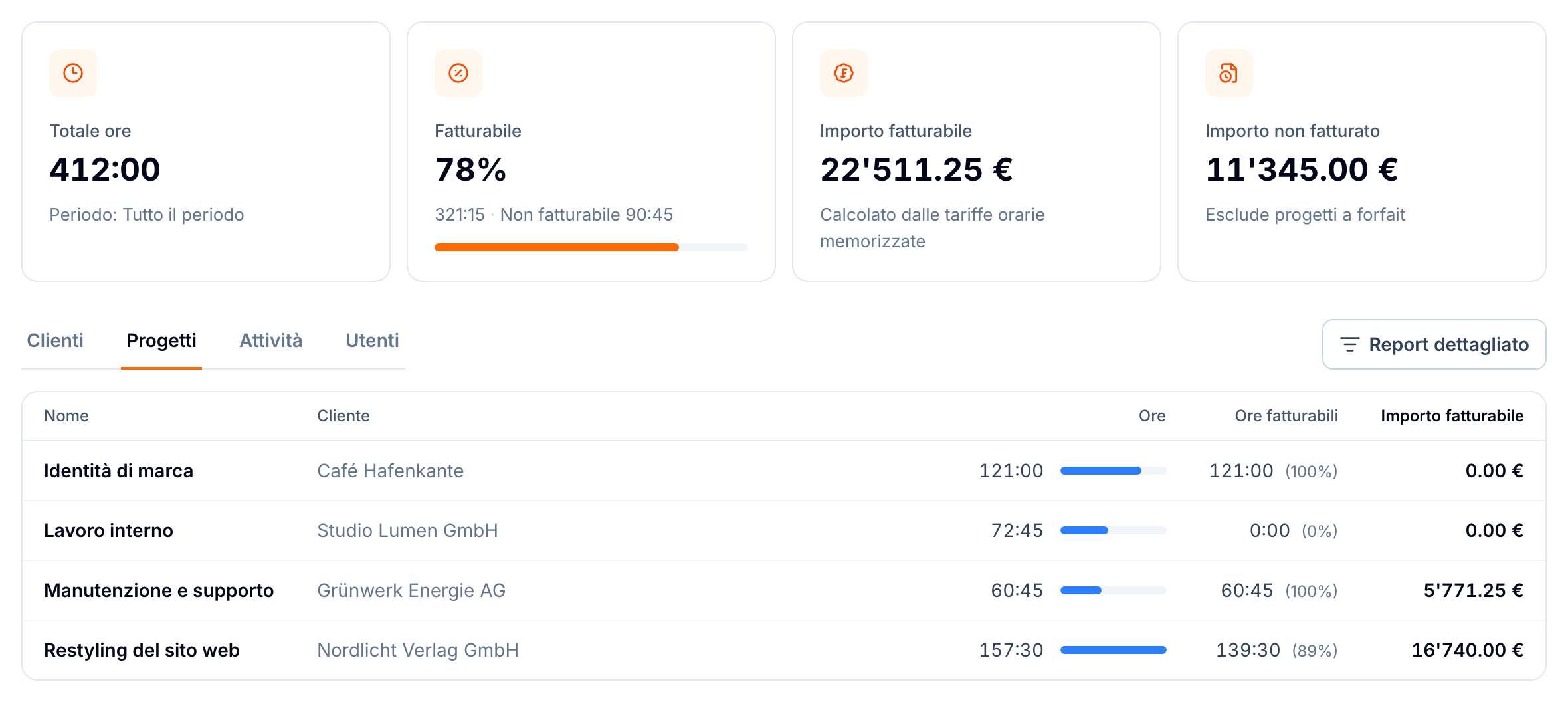Click client Grünwerk Energie AG
This screenshot has width=1568, height=702.
click(x=411, y=590)
